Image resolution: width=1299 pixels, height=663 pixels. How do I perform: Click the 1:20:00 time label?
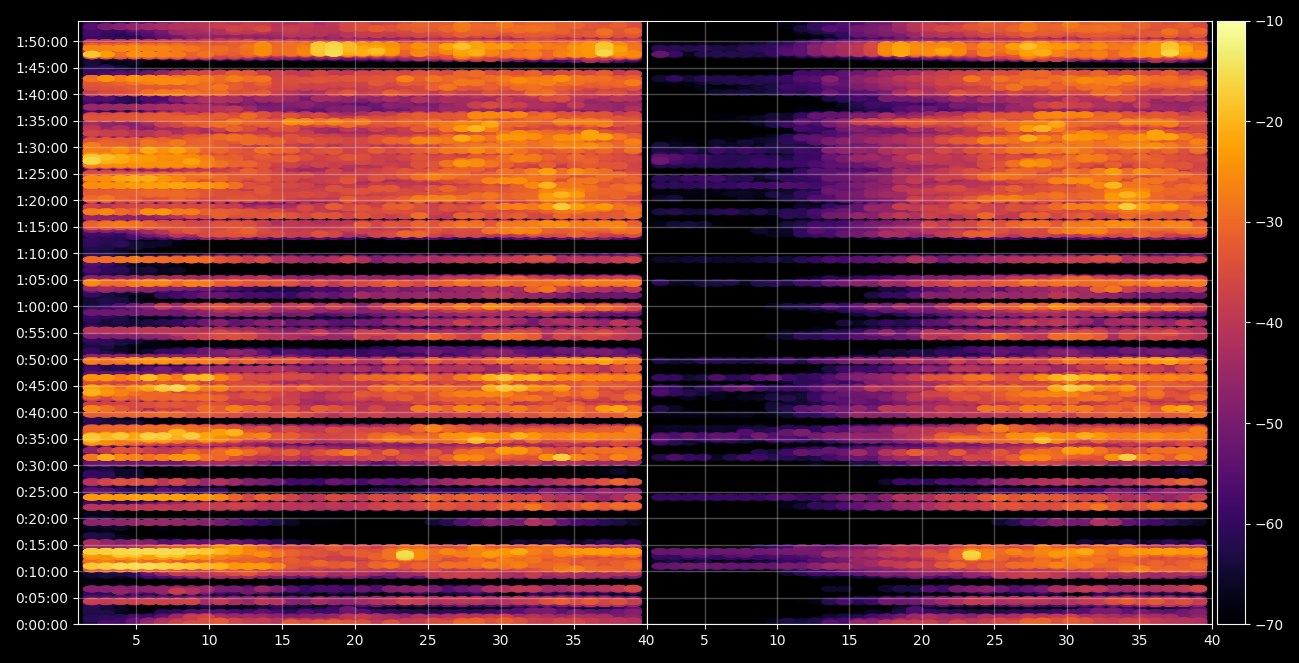[x=43, y=201]
